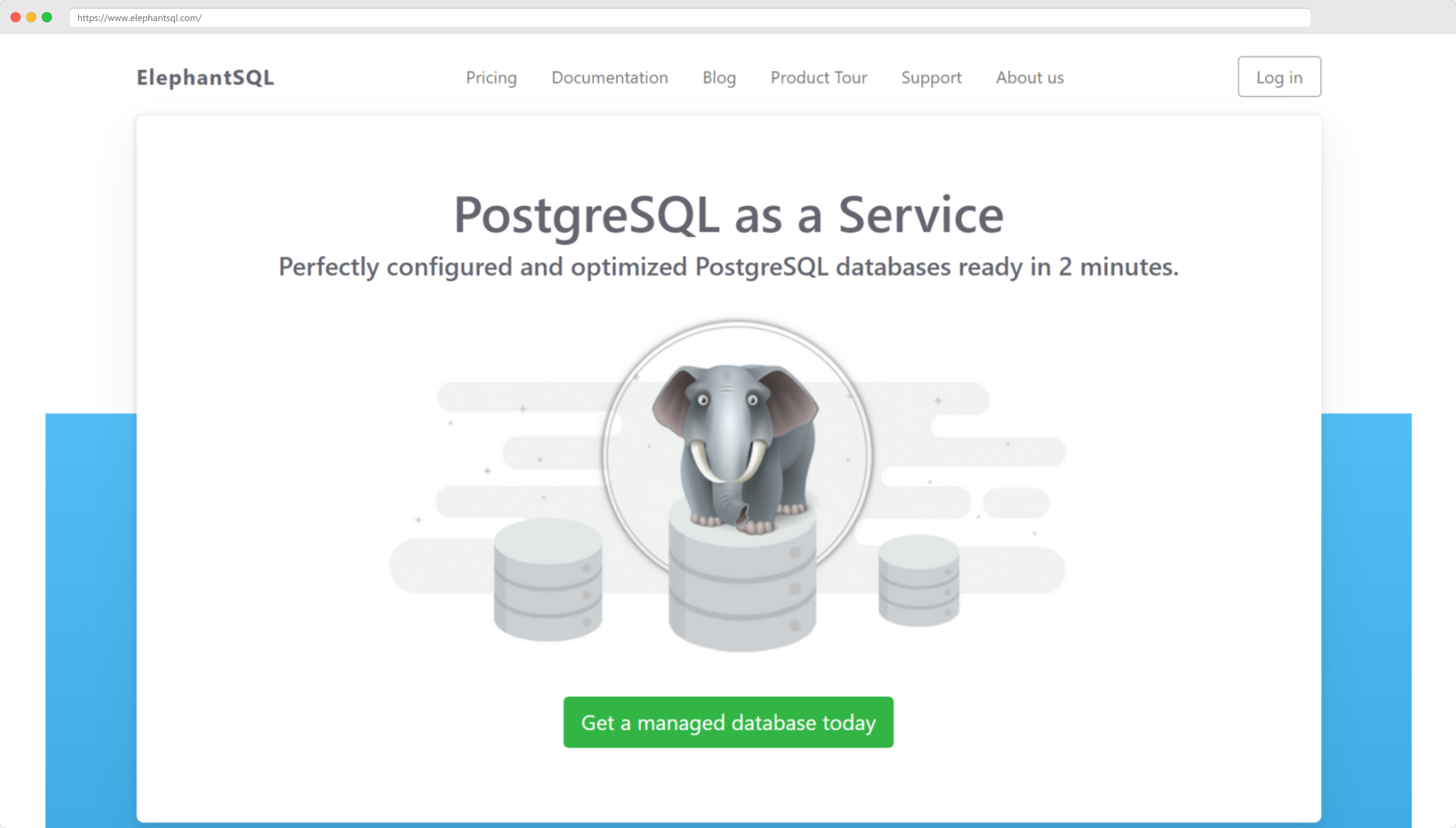Open the Pricing page

click(491, 77)
